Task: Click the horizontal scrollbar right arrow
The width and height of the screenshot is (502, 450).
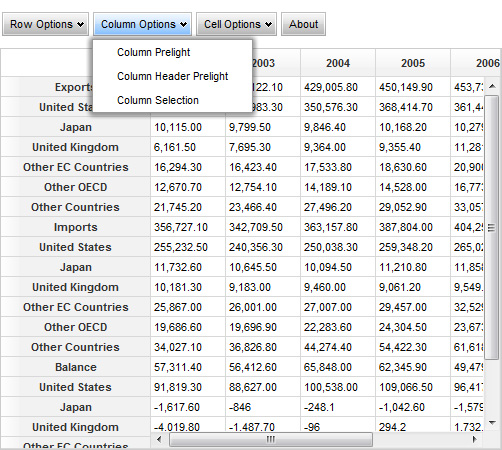Action: click(474, 439)
